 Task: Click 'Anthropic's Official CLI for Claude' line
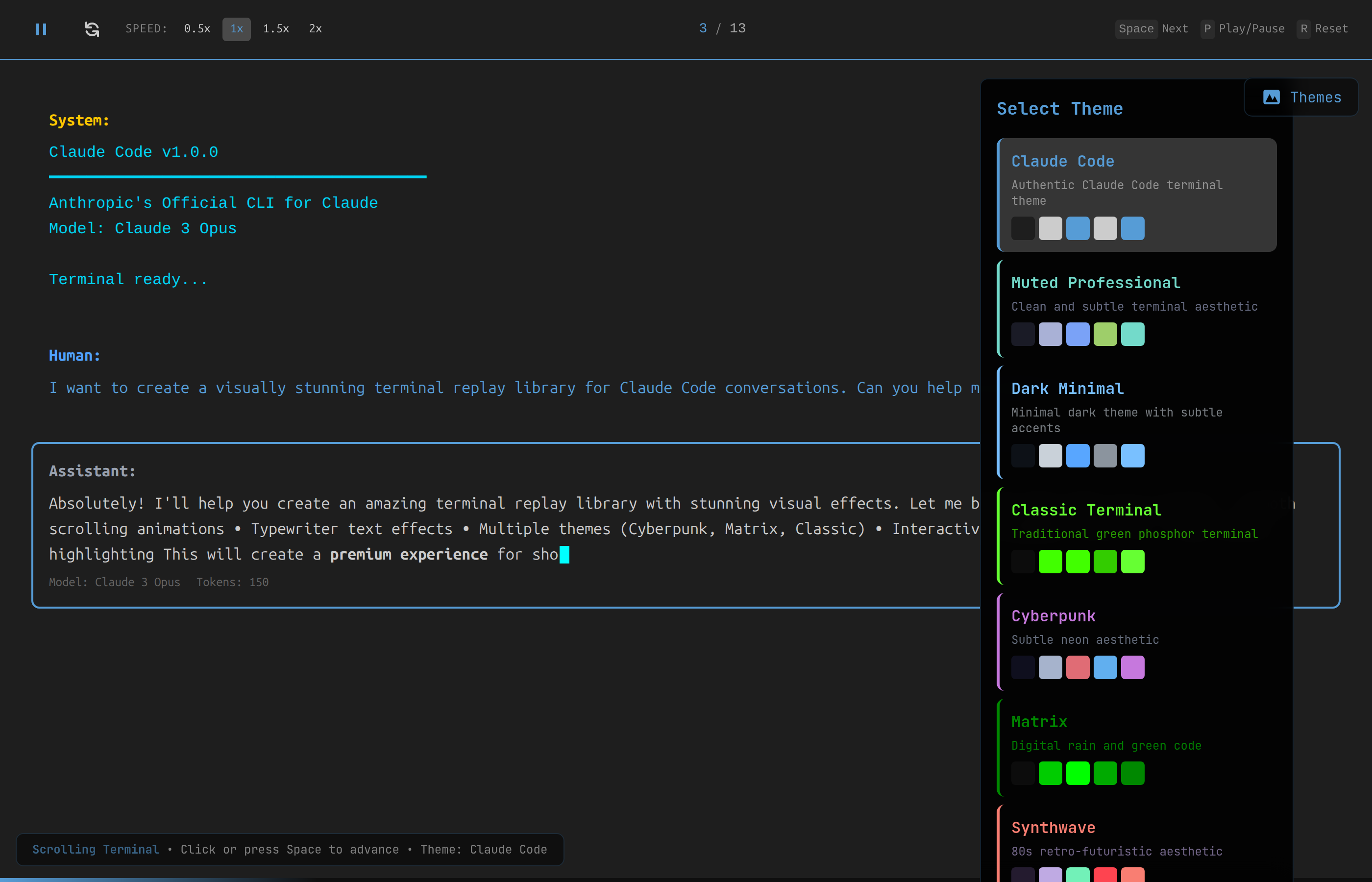tap(214, 203)
